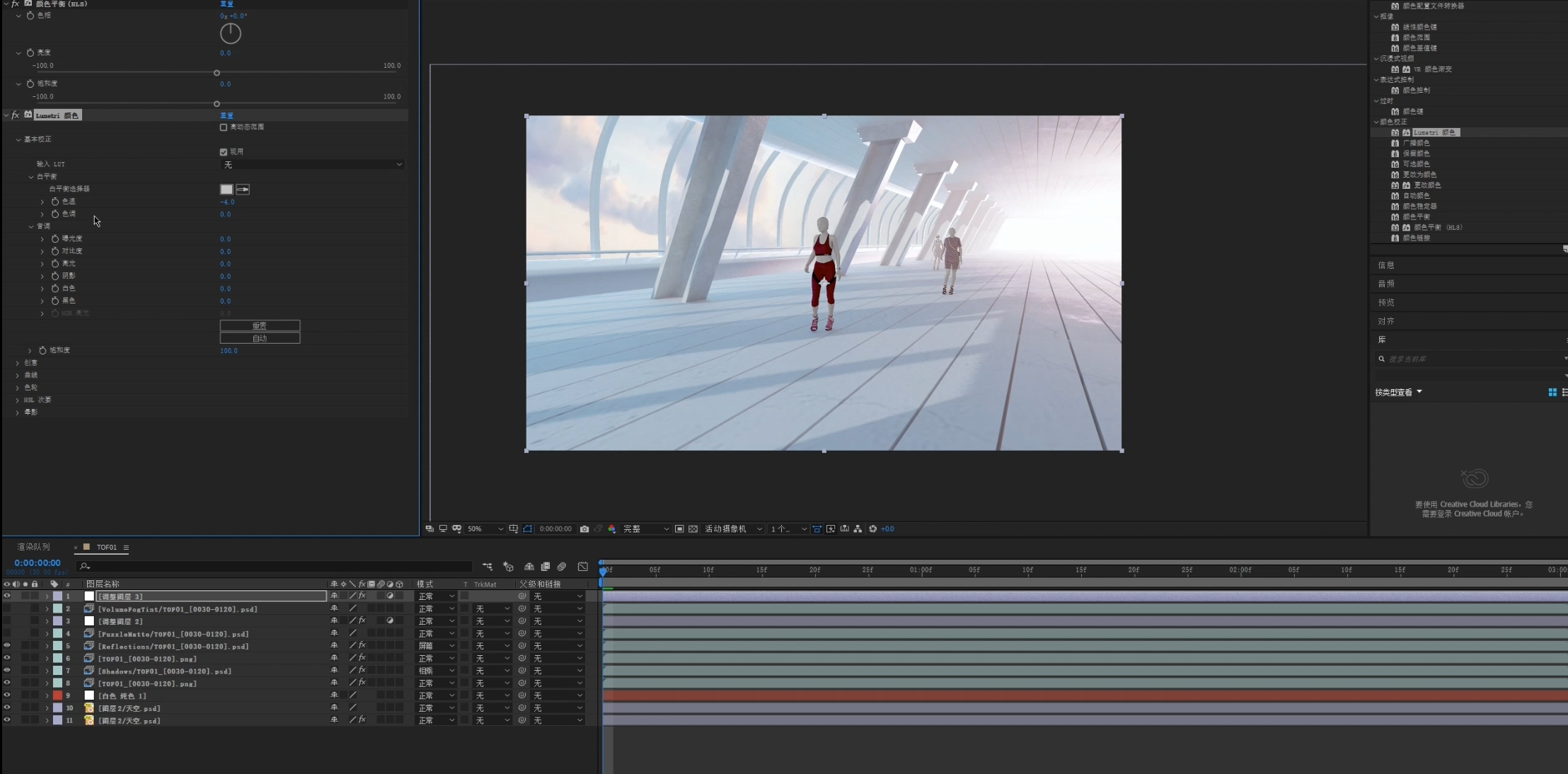Image resolution: width=1568 pixels, height=774 pixels.
Task: Click the snapshot camera icon in viewer
Action: 584,529
